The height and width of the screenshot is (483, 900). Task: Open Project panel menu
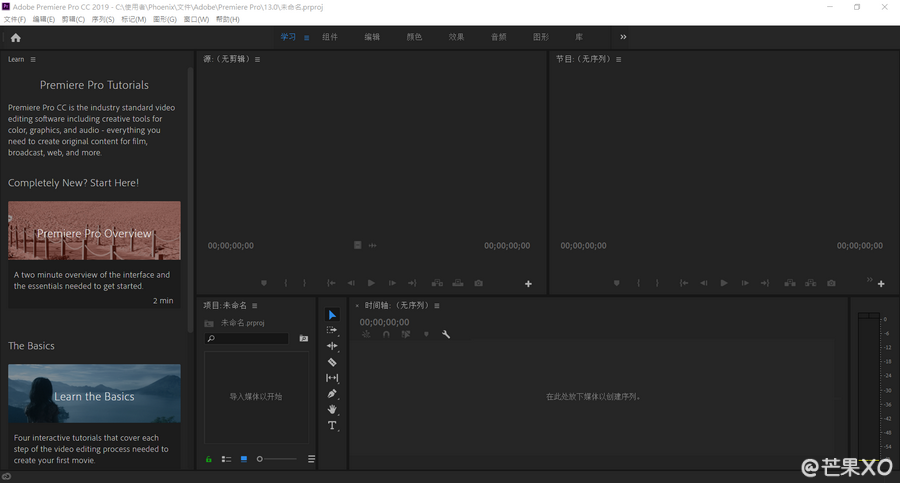tap(255, 306)
